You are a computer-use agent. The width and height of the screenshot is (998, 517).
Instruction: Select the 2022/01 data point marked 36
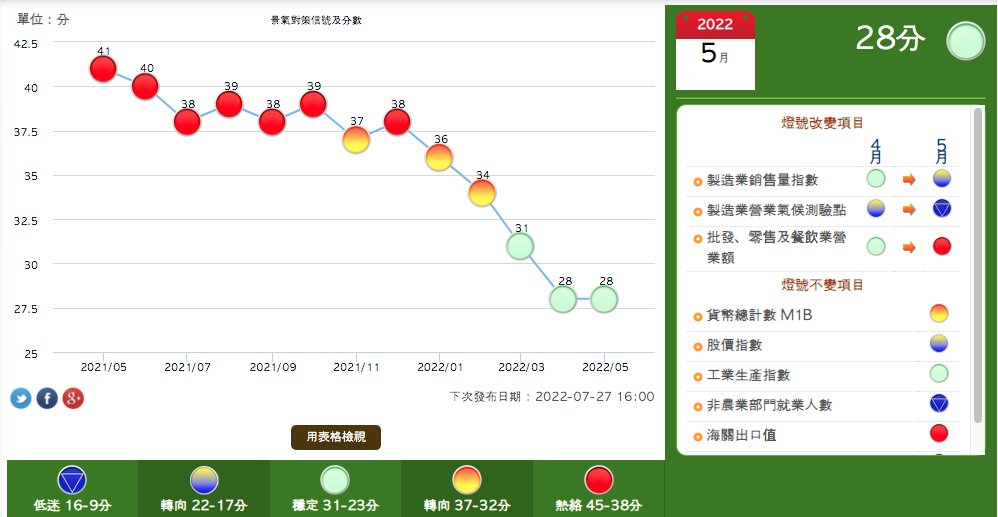(439, 157)
